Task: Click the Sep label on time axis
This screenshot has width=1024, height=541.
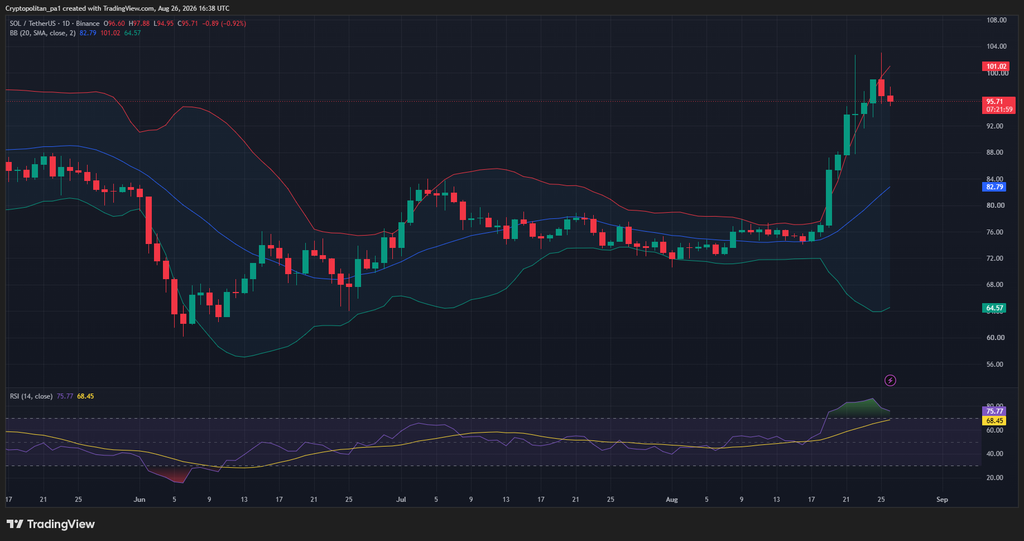Action: tap(942, 499)
